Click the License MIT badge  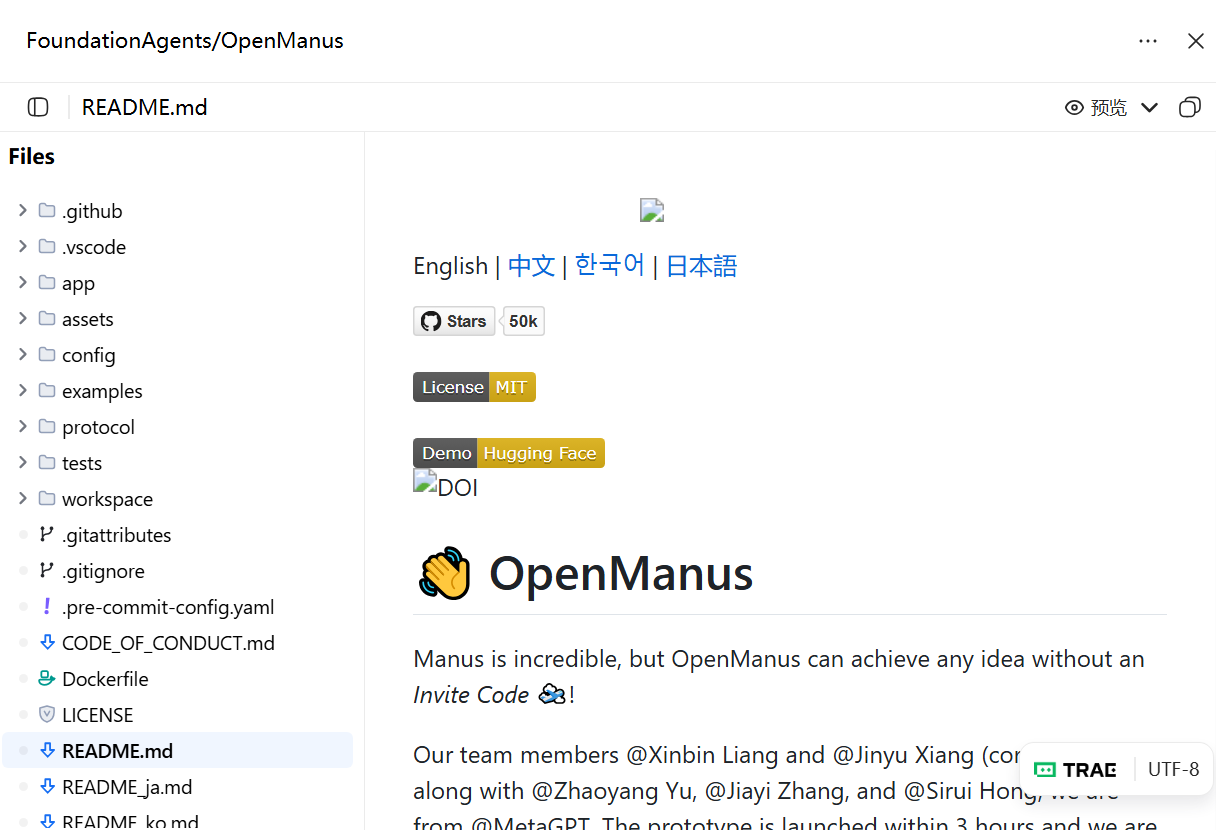pyautogui.click(x=474, y=387)
